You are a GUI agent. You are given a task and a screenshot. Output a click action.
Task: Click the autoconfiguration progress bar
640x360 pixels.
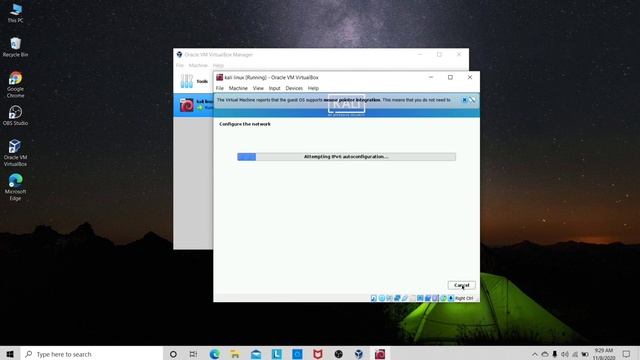(346, 157)
